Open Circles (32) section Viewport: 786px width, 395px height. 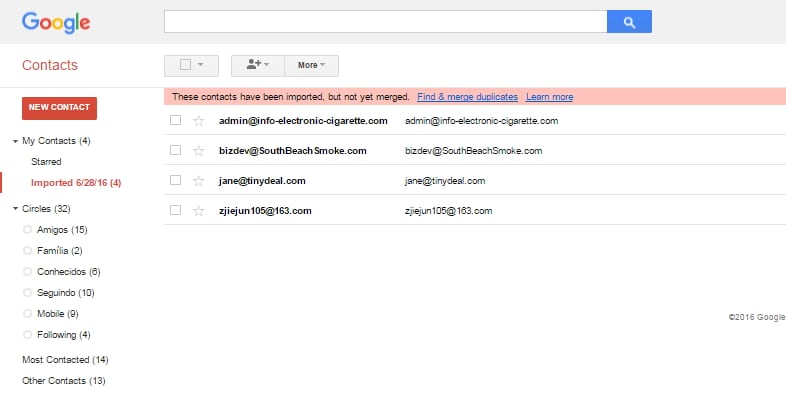click(x=46, y=209)
